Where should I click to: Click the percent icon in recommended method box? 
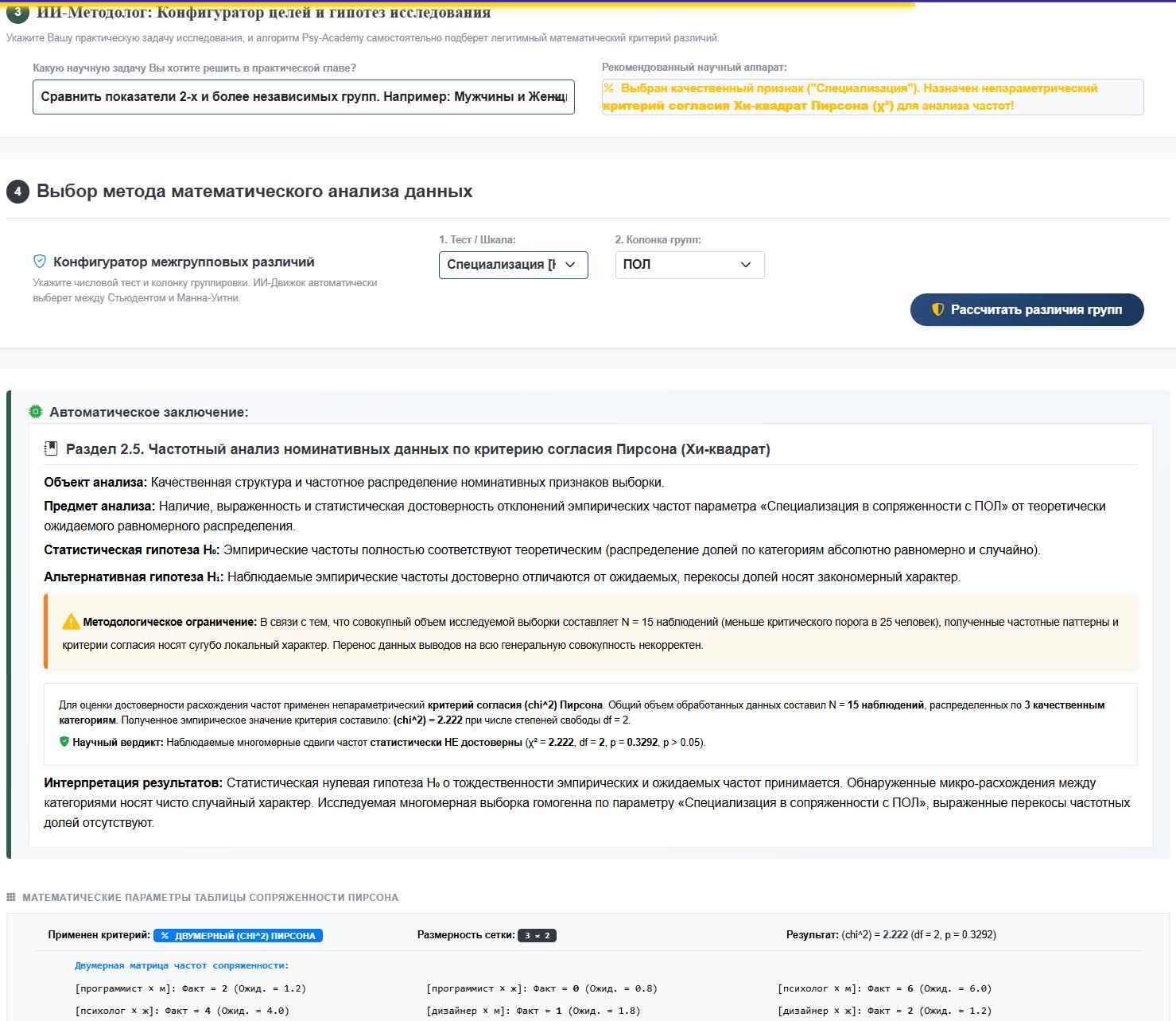(x=608, y=88)
